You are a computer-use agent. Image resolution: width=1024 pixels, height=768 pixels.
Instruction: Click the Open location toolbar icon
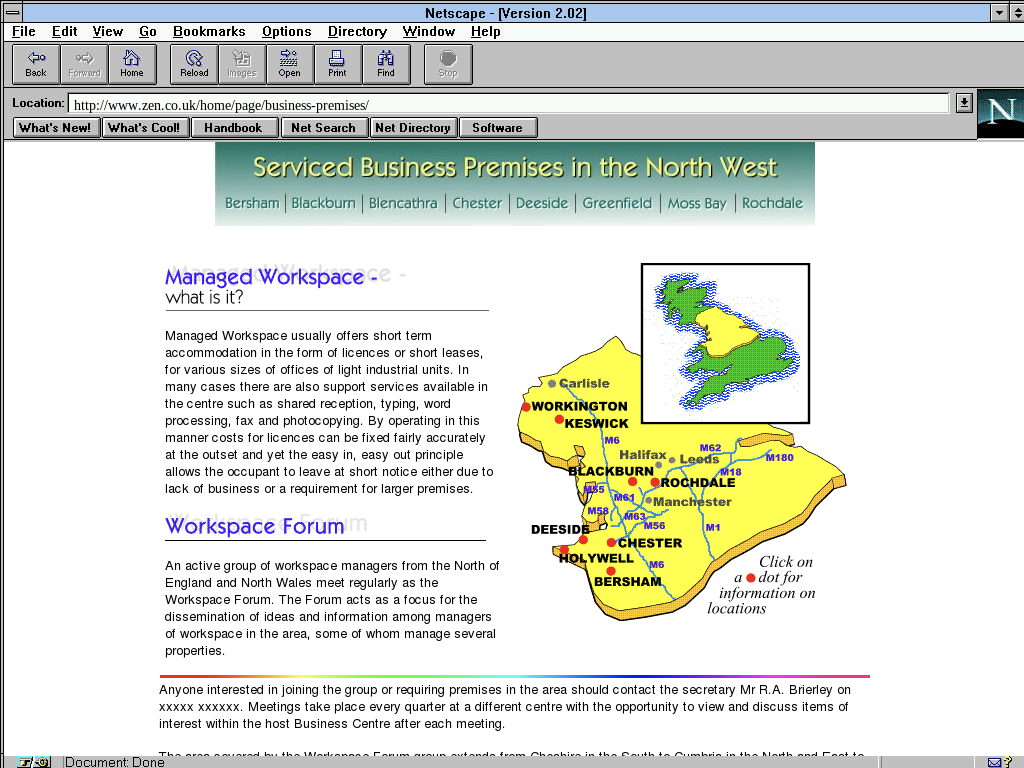tap(289, 64)
